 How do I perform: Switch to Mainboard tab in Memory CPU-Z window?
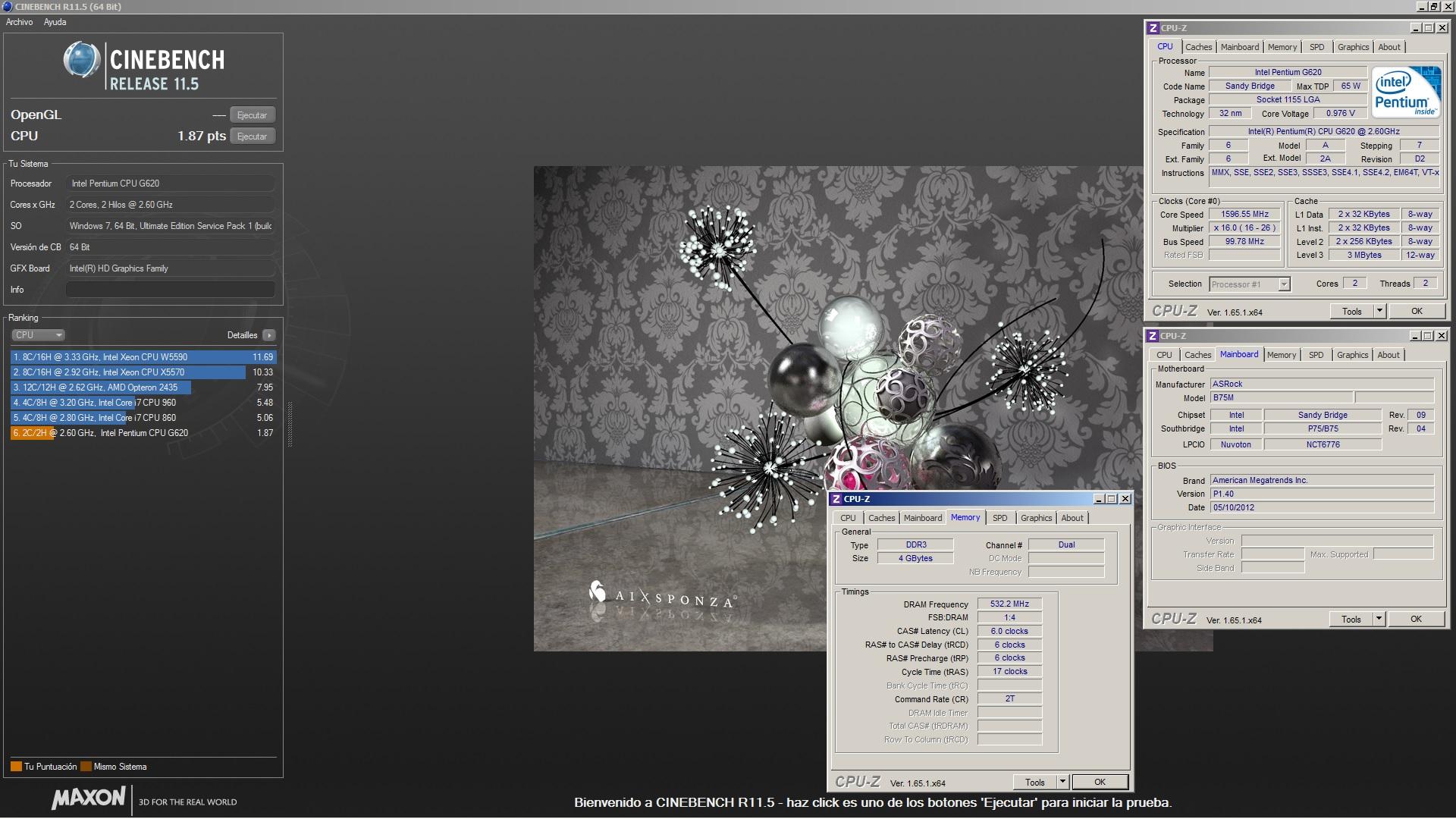[x=923, y=518]
